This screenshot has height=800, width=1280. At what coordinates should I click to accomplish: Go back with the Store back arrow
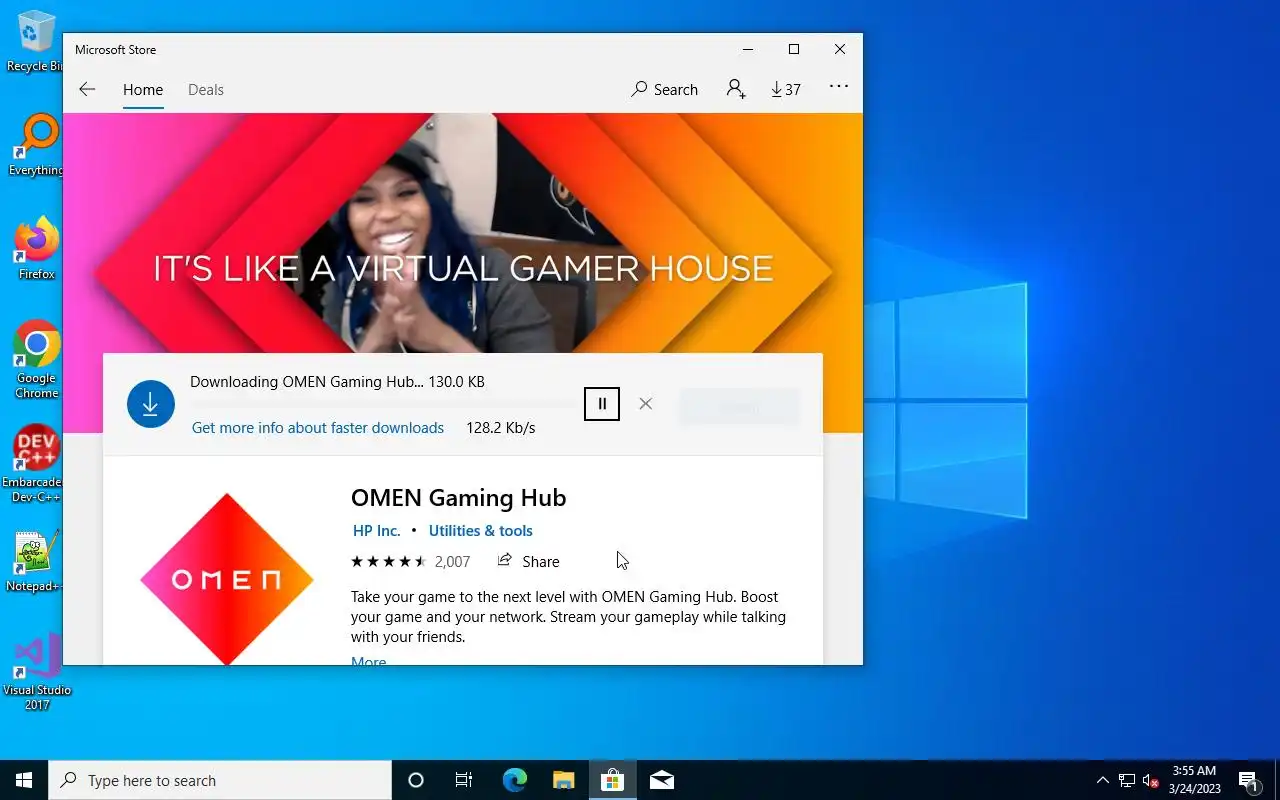pos(87,89)
